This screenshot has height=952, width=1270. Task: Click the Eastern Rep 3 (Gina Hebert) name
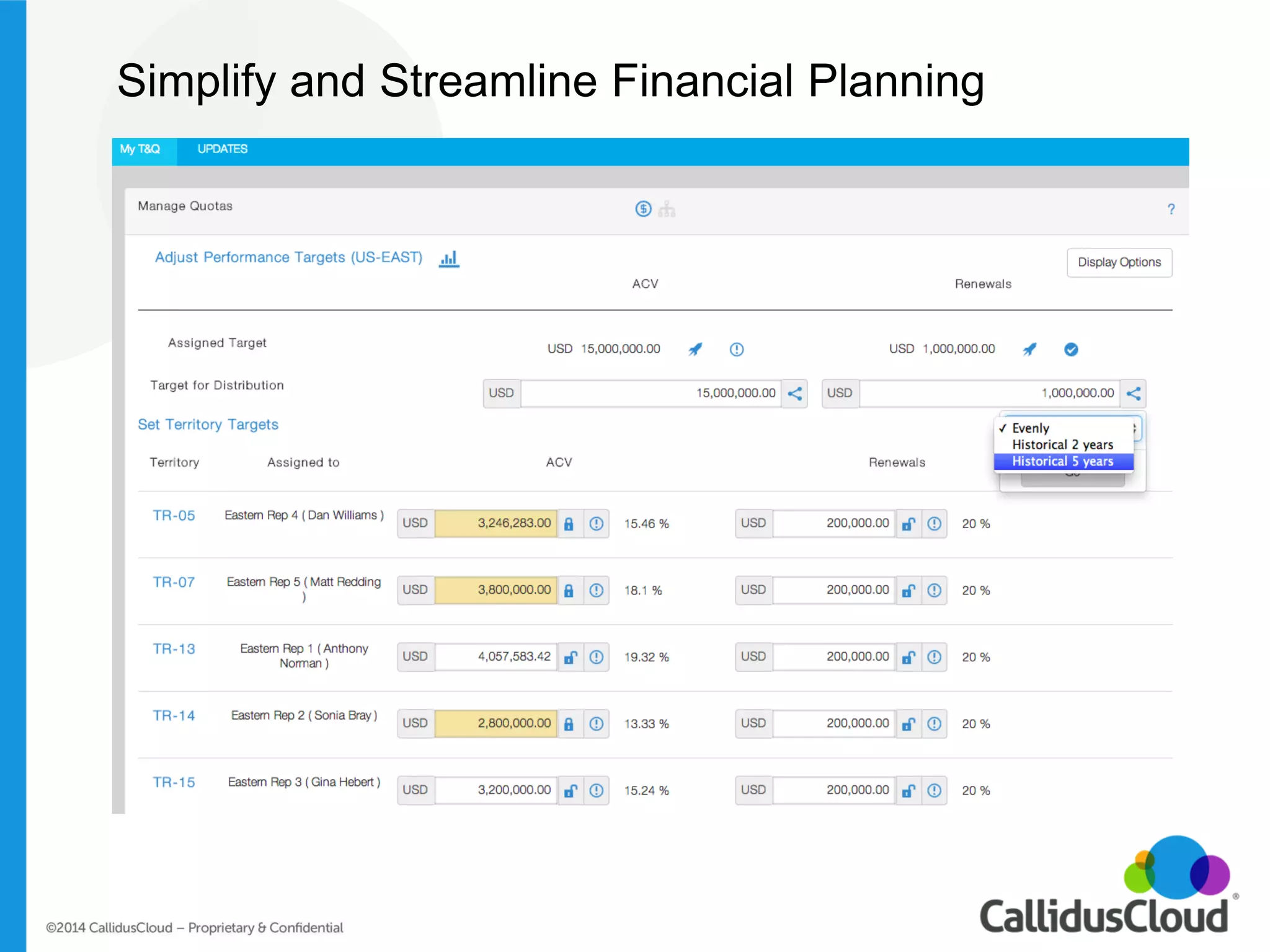[x=304, y=783]
